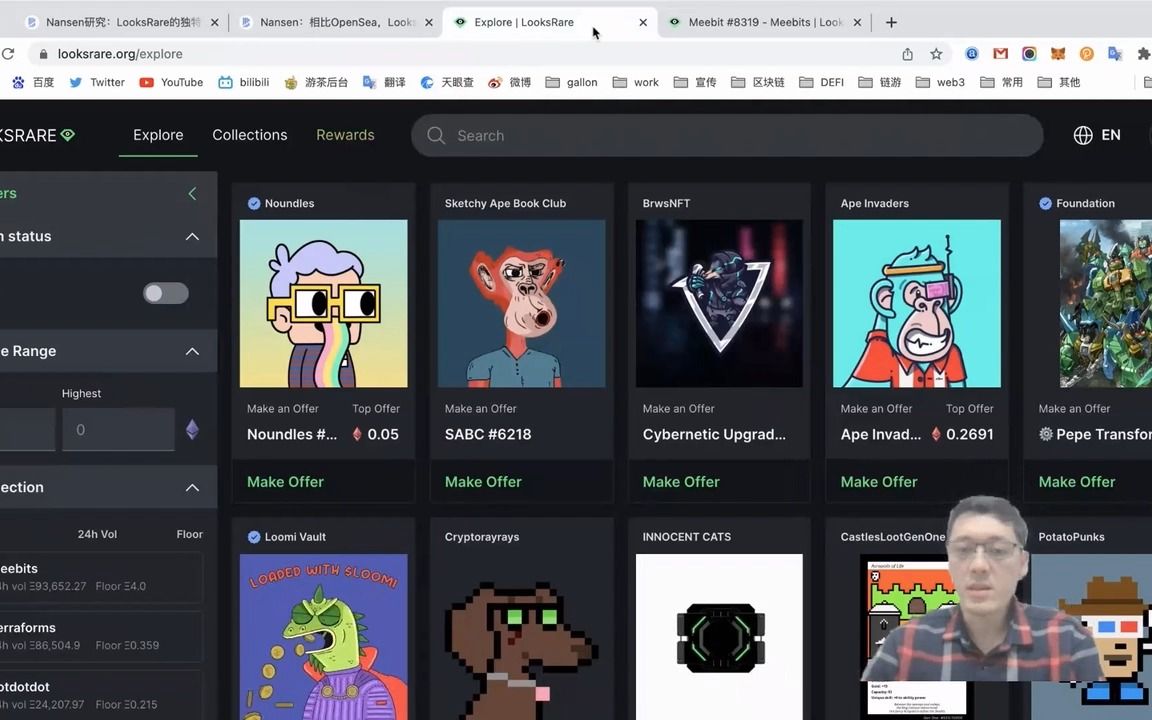Open the Gmail extension icon
This screenshot has width=1152, height=720.
tap(1000, 54)
